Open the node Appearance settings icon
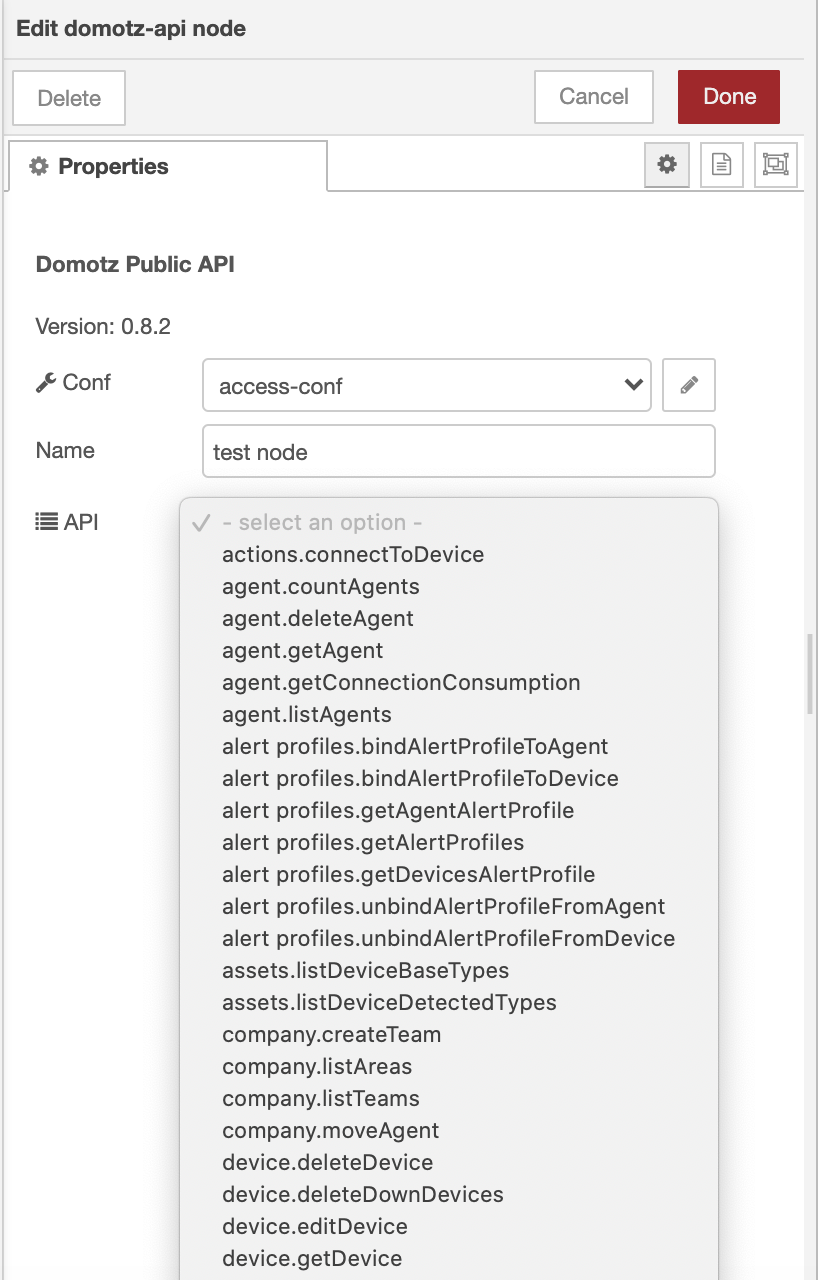 777,164
